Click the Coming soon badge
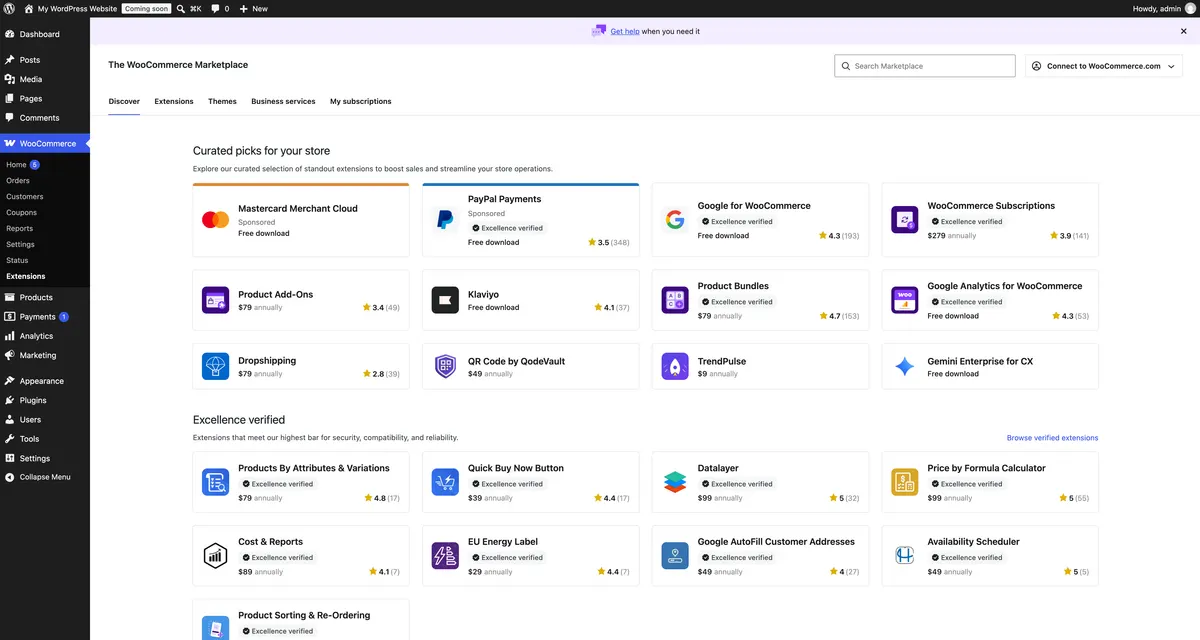Viewport: 1200px width, 640px height. click(x=145, y=8)
